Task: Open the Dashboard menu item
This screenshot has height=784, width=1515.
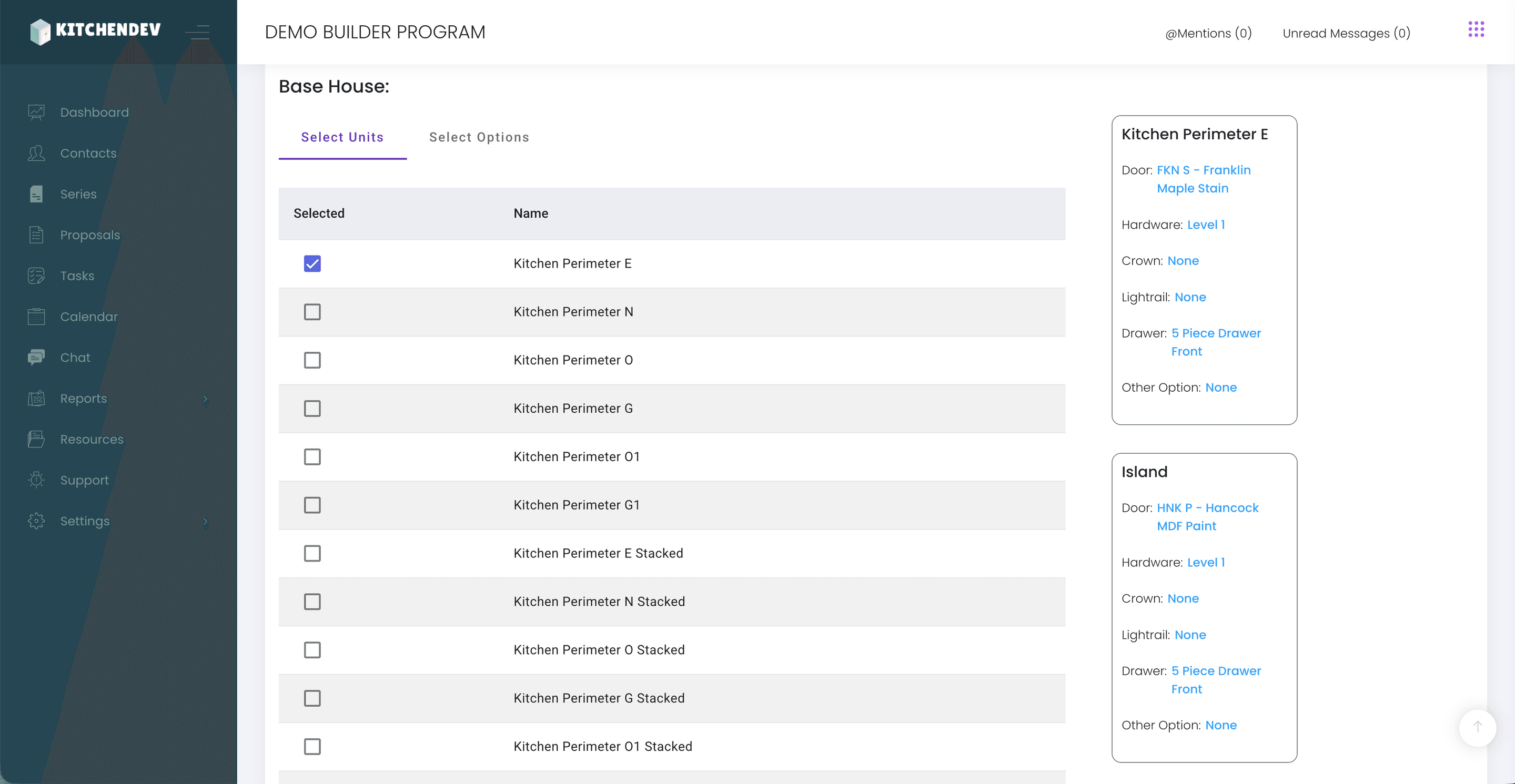Action: [x=94, y=112]
